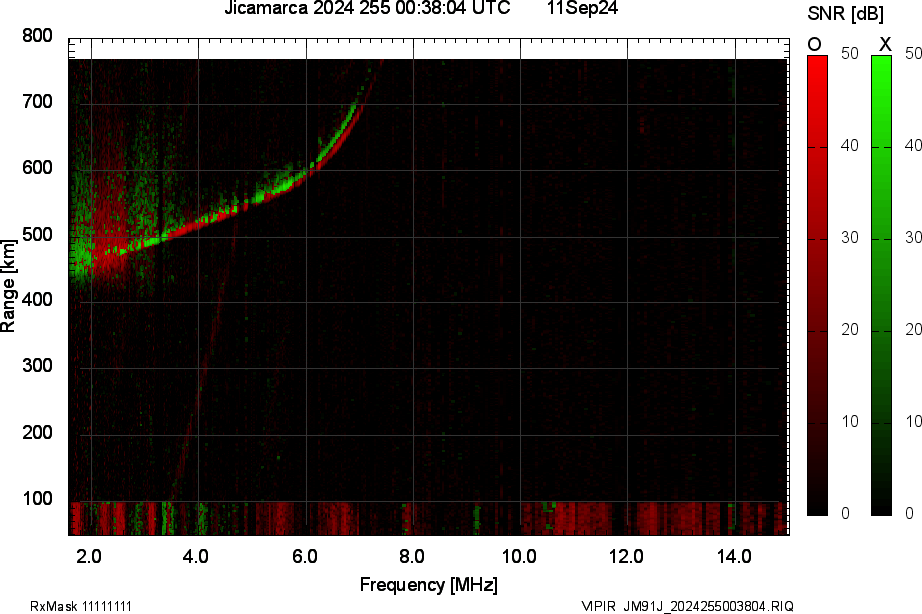Click the "O" label above the red bar
The image size is (922, 614).
815,44
